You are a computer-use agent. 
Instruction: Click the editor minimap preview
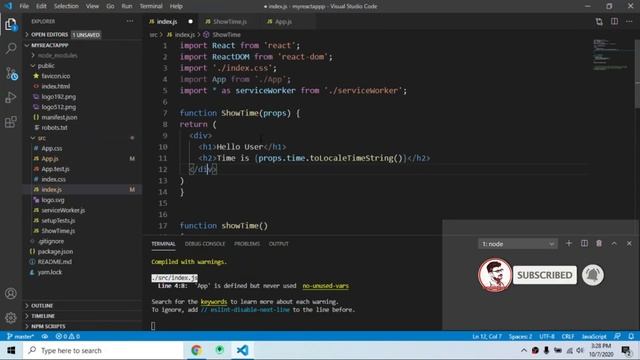point(611,55)
